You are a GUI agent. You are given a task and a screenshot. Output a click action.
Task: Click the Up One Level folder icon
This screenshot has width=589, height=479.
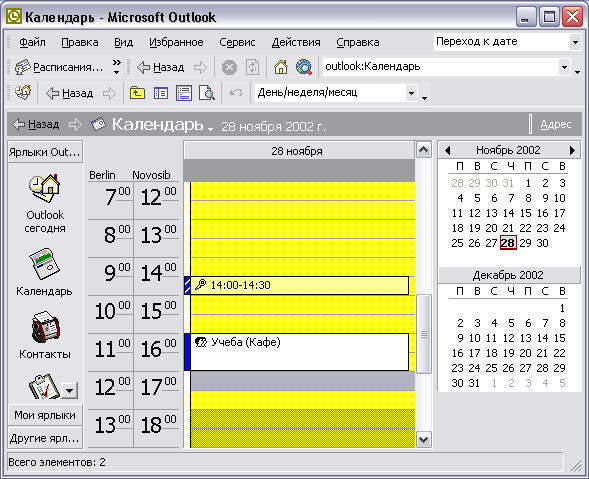[137, 93]
